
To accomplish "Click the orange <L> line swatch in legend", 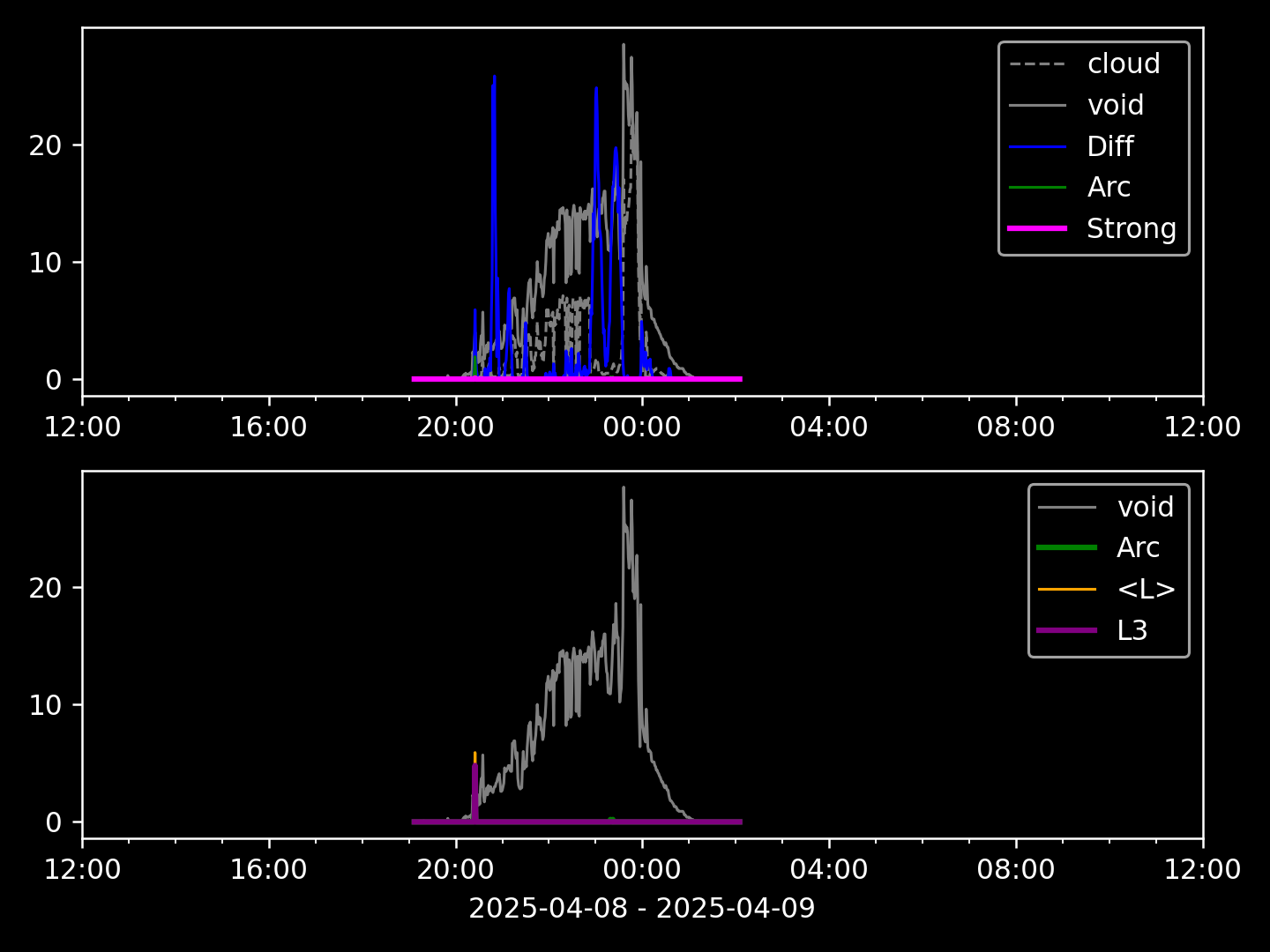I will pyautogui.click(x=1067, y=590).
